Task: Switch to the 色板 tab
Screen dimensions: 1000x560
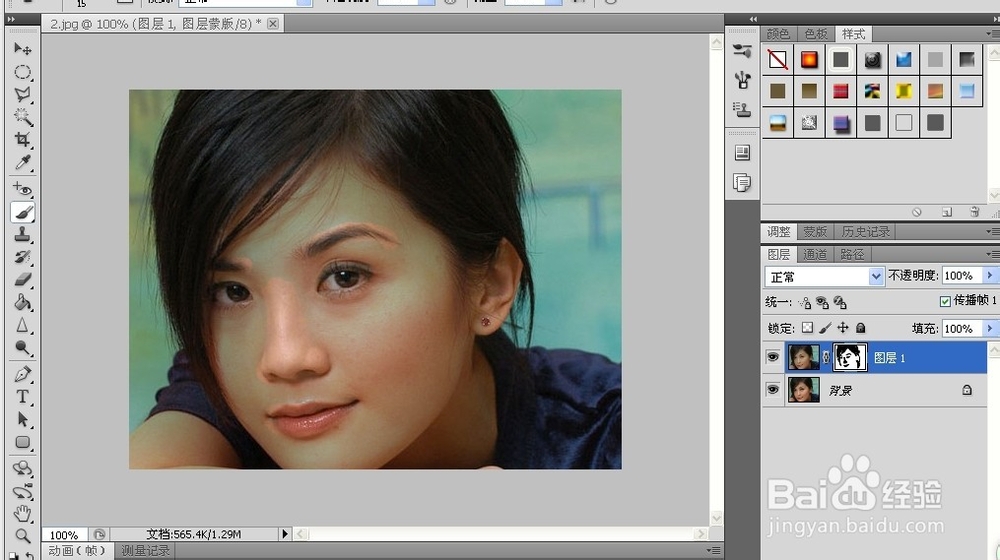Action: [x=816, y=34]
